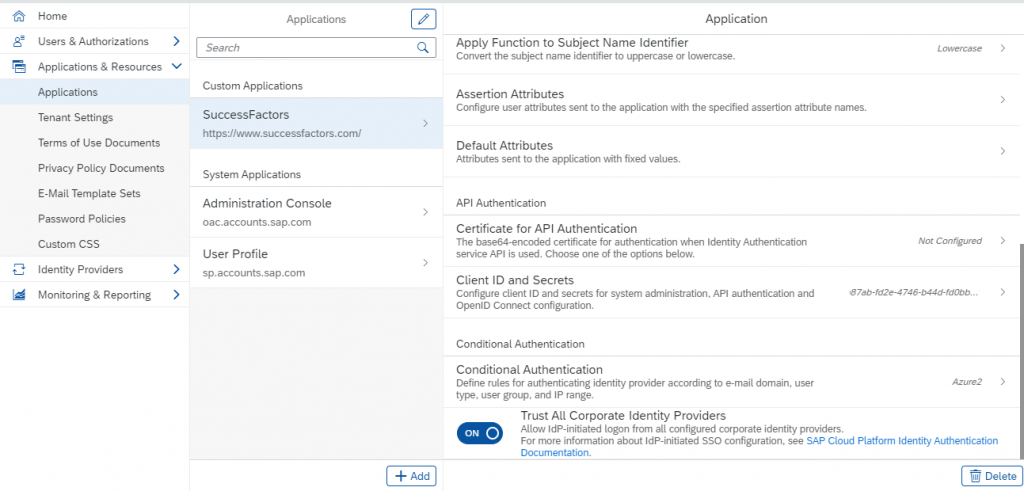The height and width of the screenshot is (491, 1024).
Task: Select Password Policies in sidebar
Action: pyautogui.click(x=82, y=219)
